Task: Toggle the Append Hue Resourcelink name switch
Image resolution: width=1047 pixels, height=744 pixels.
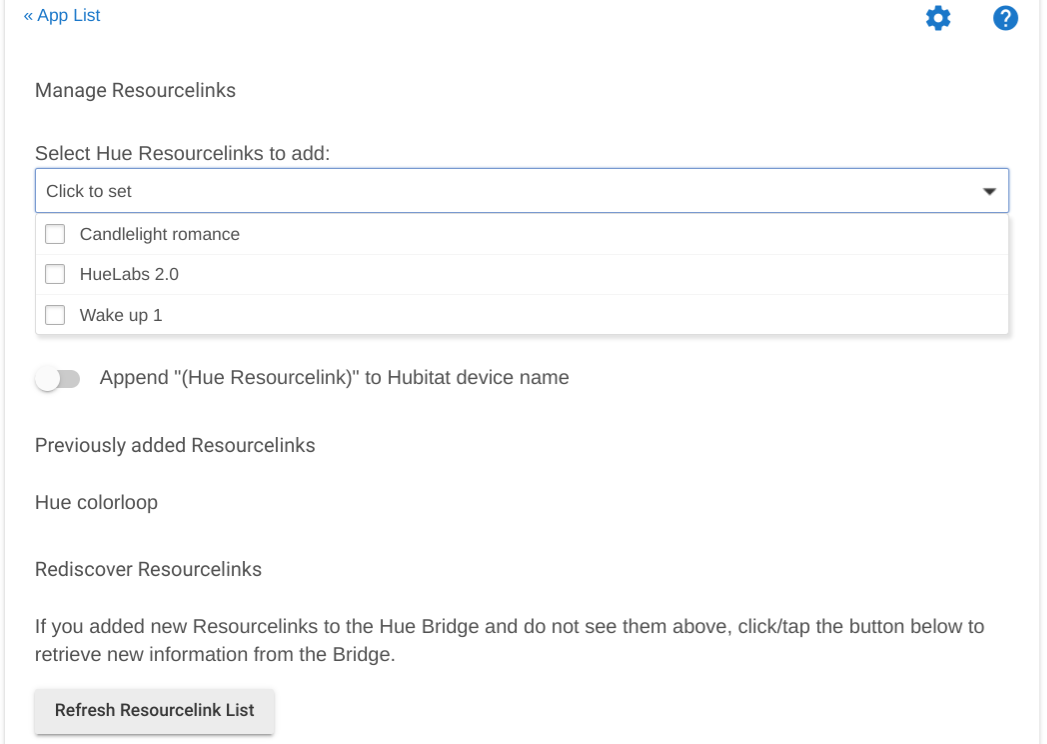Action: (x=57, y=379)
